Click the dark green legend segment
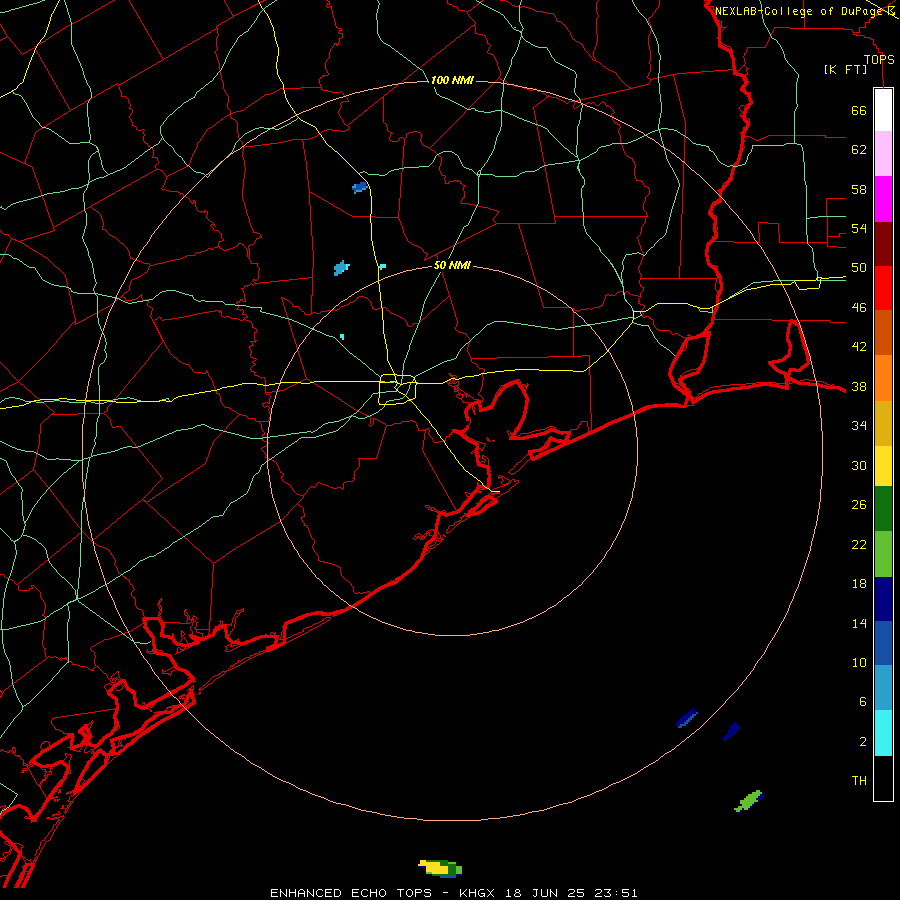The width and height of the screenshot is (900, 900). (883, 509)
